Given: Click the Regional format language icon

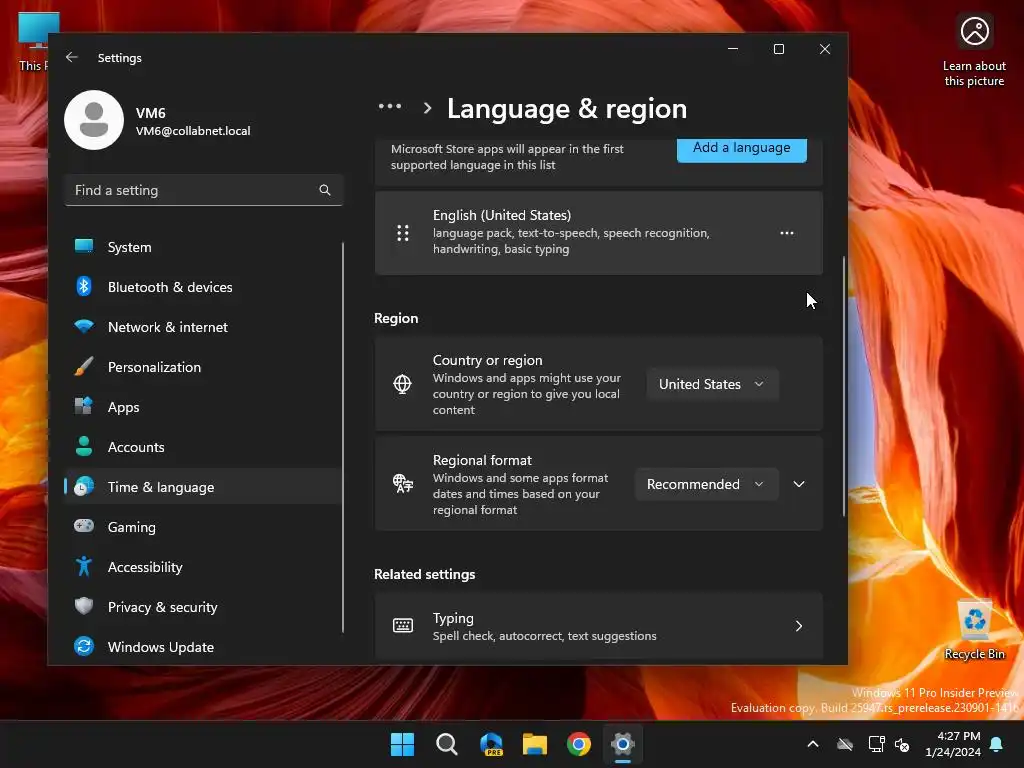Looking at the screenshot, I should tap(402, 484).
